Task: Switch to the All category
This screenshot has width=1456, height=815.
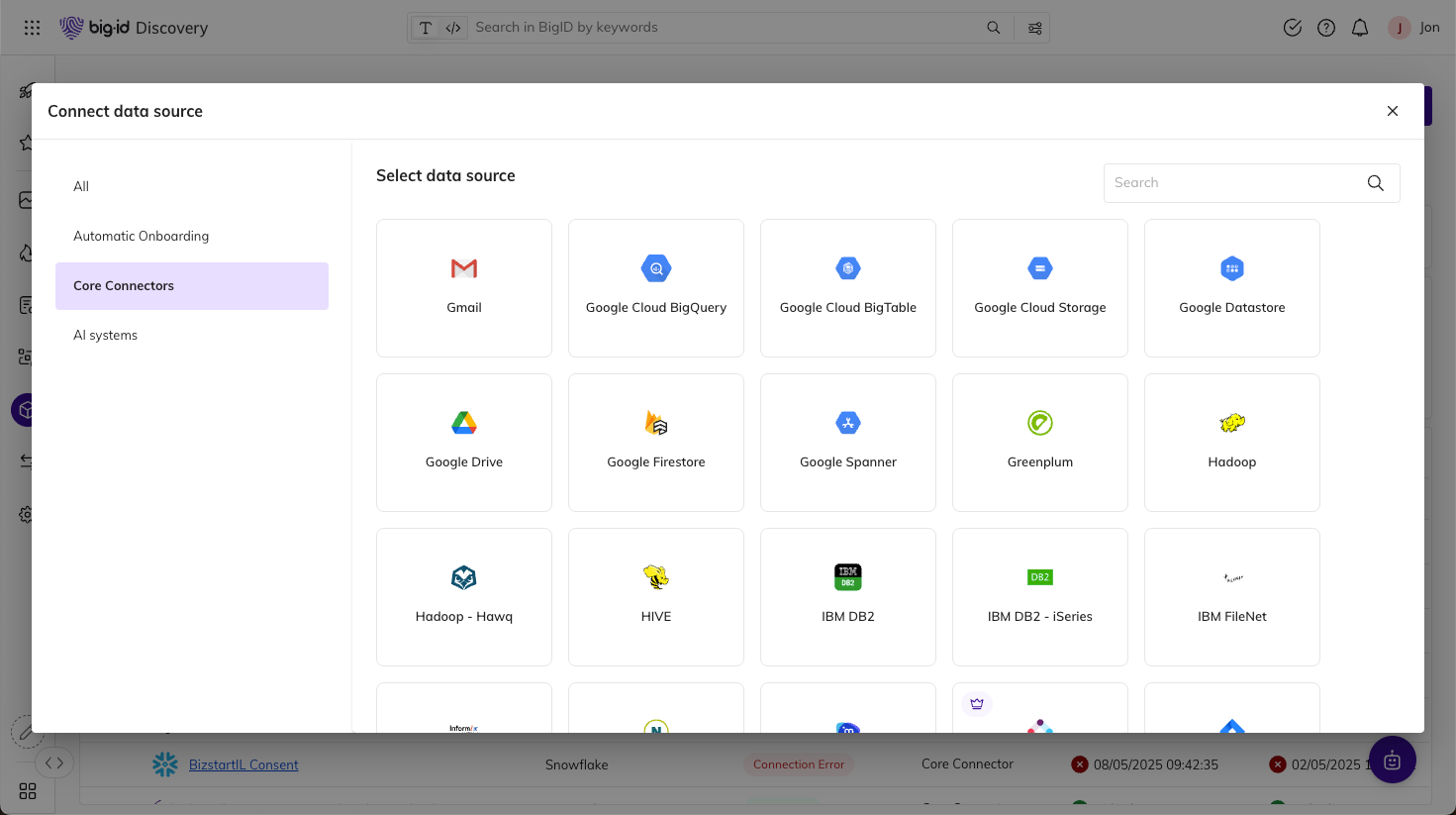Action: click(81, 186)
